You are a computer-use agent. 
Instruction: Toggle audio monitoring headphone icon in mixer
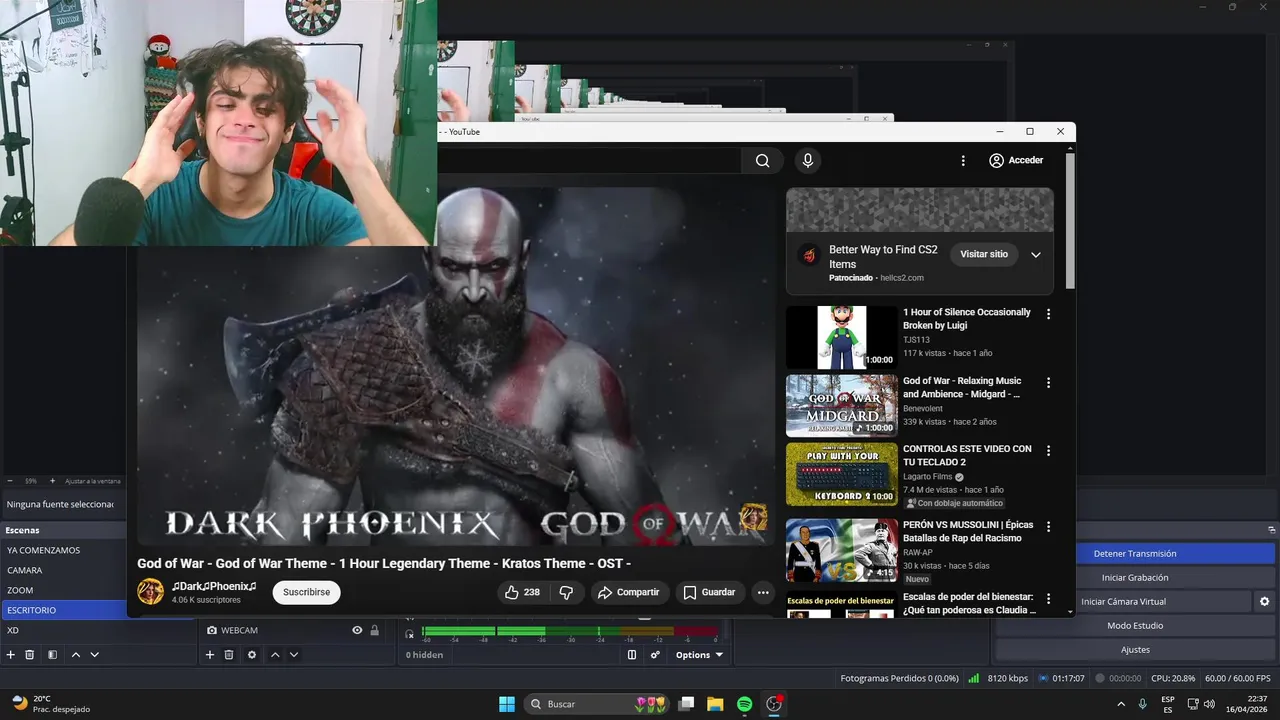tap(409, 634)
